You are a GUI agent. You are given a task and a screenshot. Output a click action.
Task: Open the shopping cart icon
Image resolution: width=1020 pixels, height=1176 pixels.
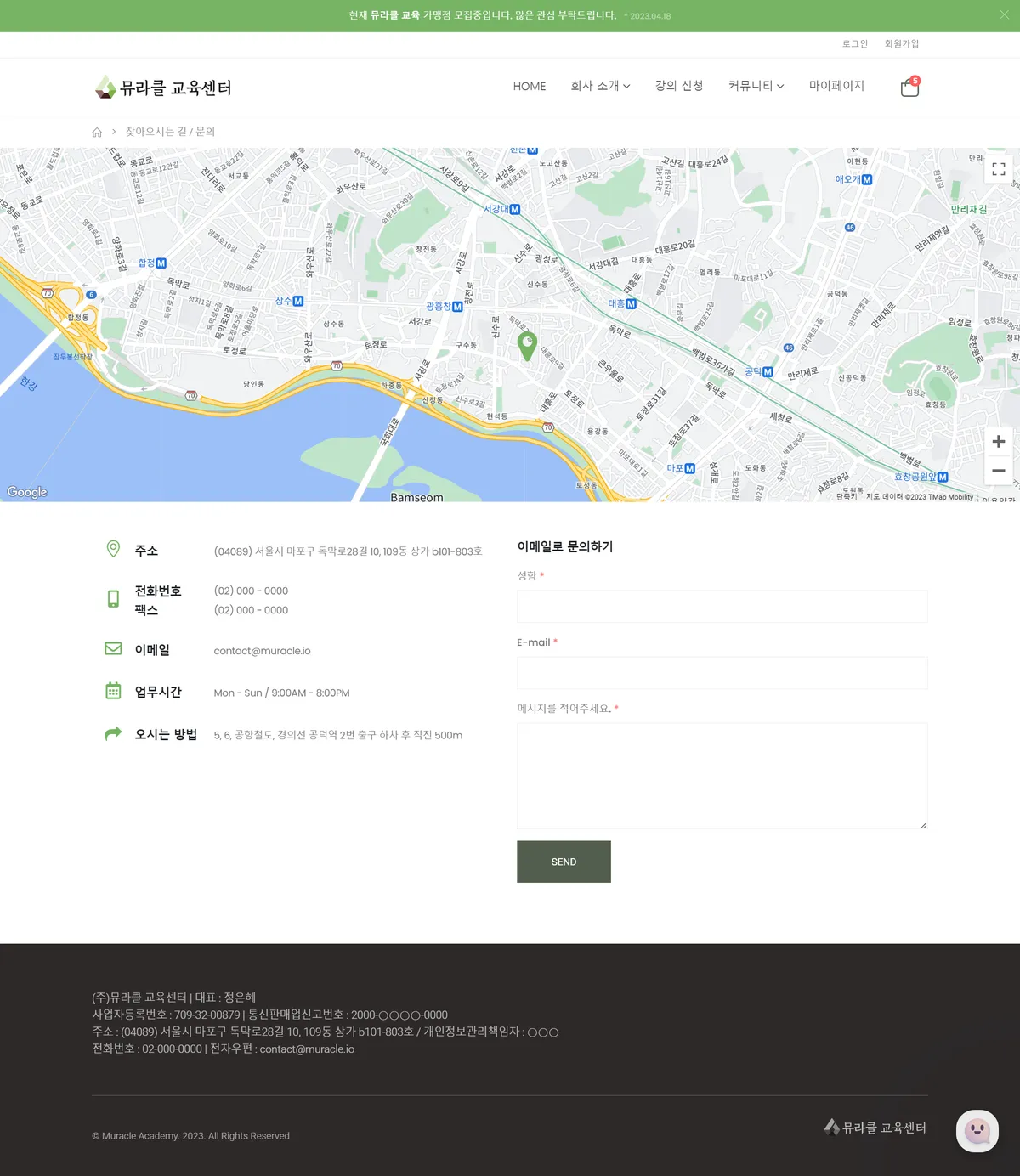(909, 87)
